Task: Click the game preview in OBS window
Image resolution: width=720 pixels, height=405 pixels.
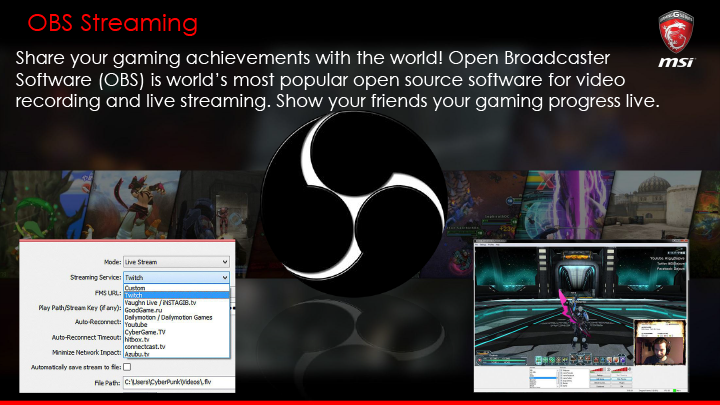Action: pyautogui.click(x=581, y=305)
